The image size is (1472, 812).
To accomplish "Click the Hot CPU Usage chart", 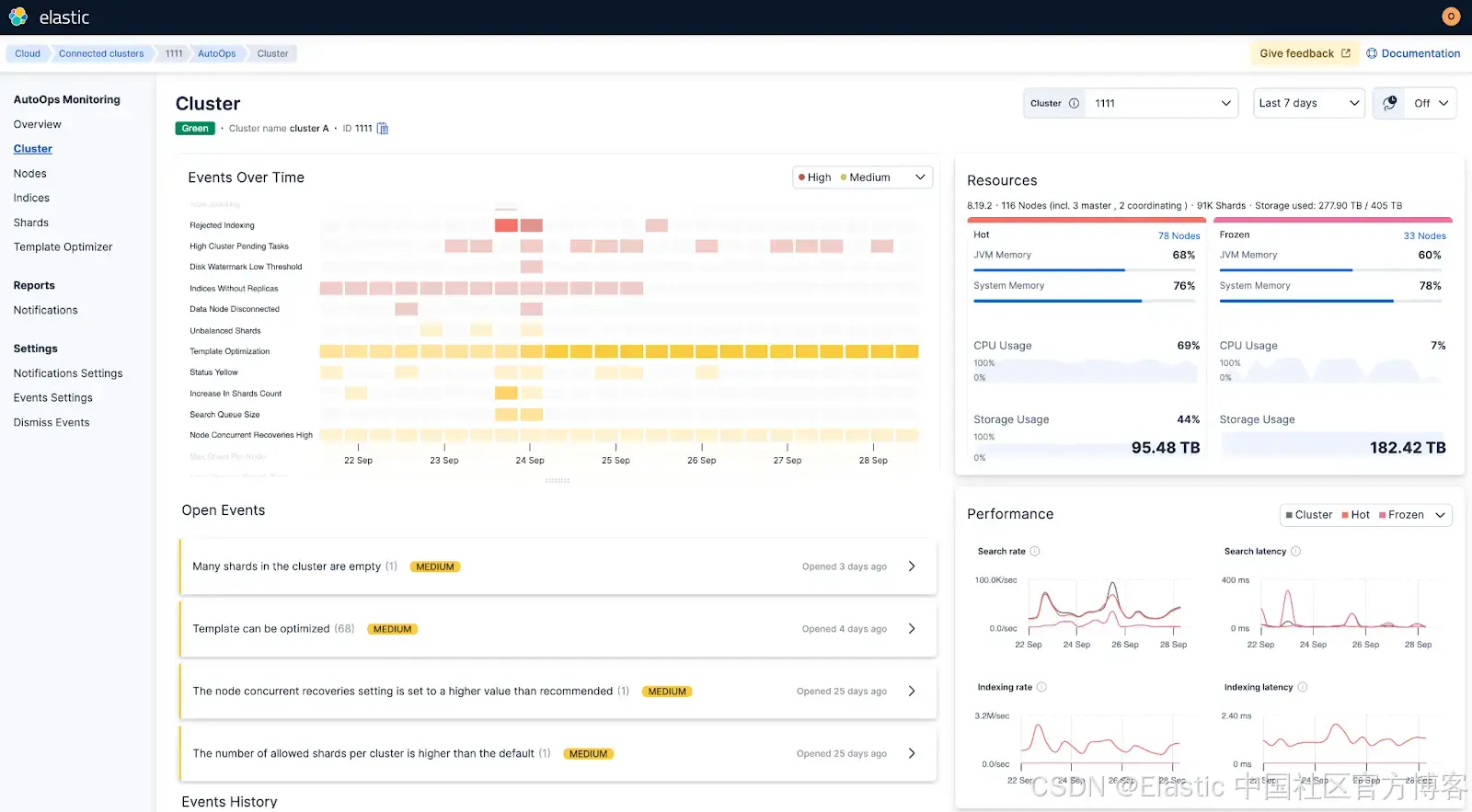I will coord(1085,371).
